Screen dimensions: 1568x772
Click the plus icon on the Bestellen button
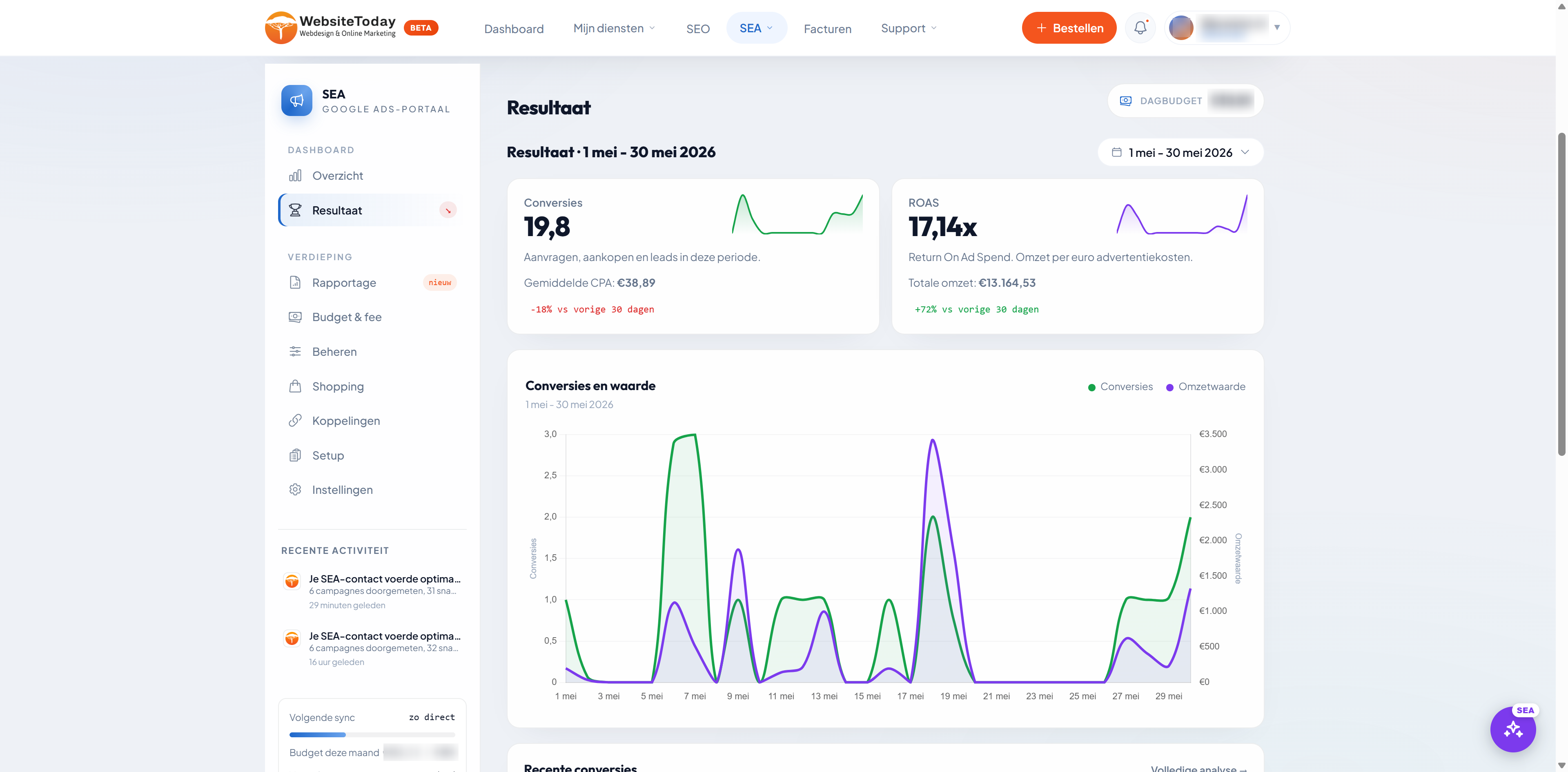pyautogui.click(x=1042, y=28)
